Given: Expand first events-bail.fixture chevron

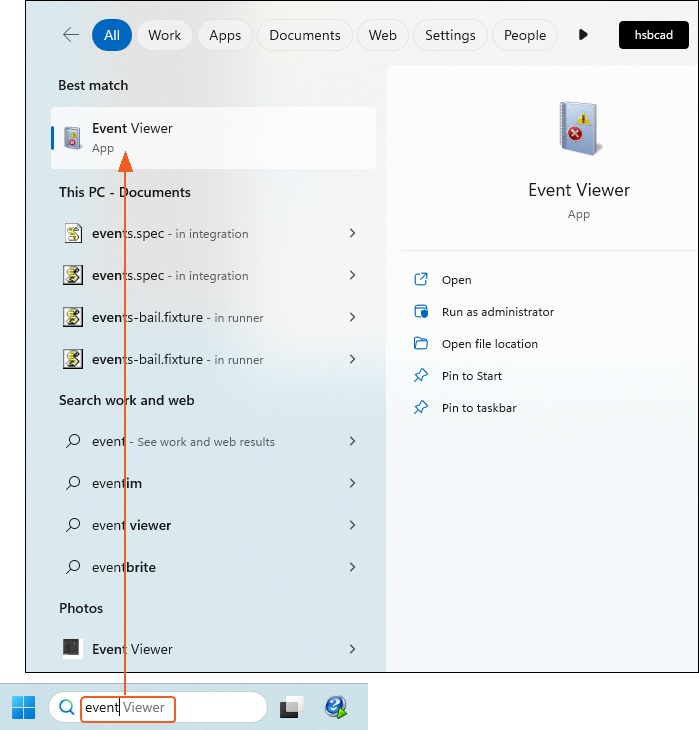Looking at the screenshot, I should coord(353,317).
